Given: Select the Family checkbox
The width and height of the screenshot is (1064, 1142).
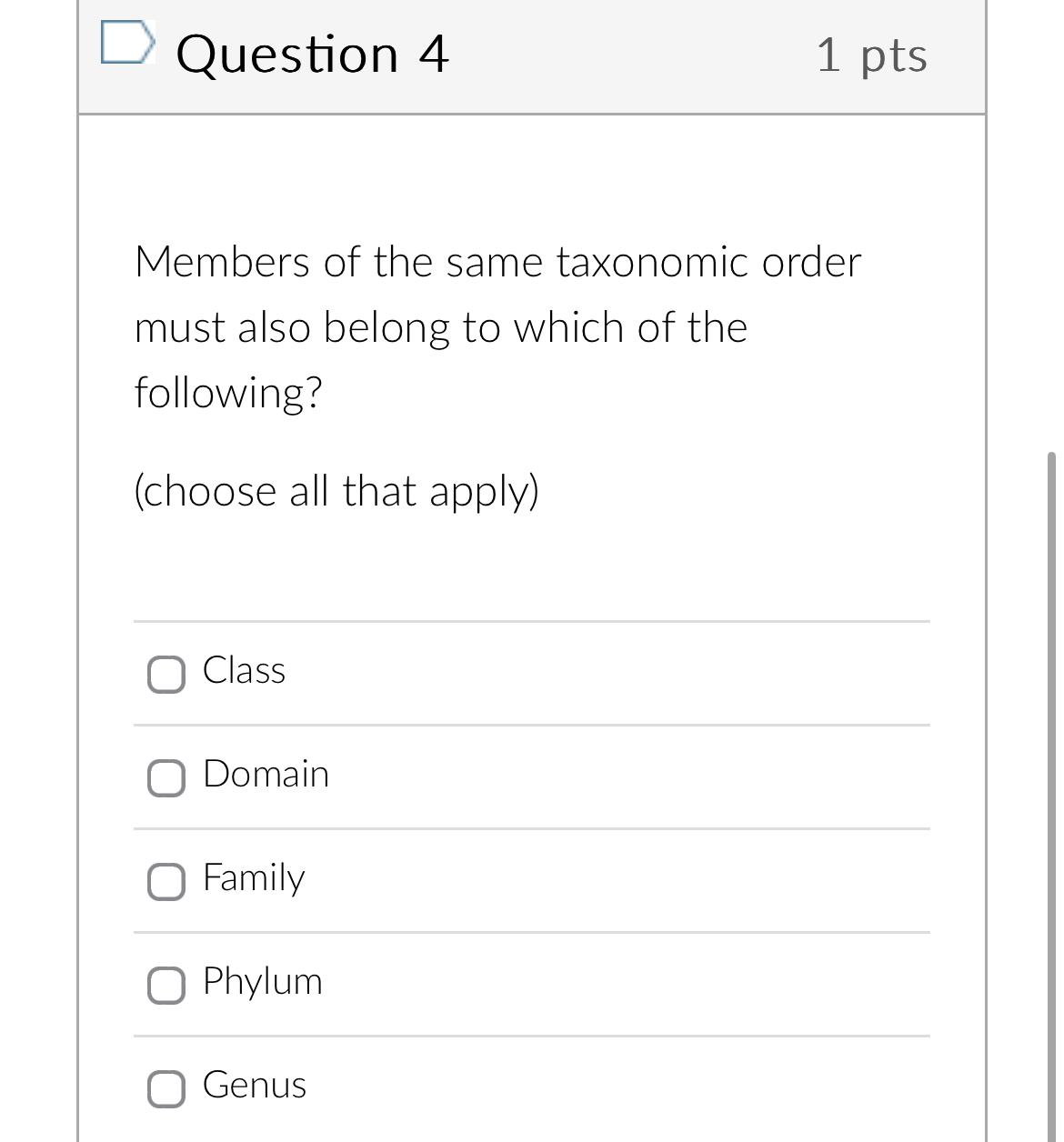Looking at the screenshot, I should 166,881.
